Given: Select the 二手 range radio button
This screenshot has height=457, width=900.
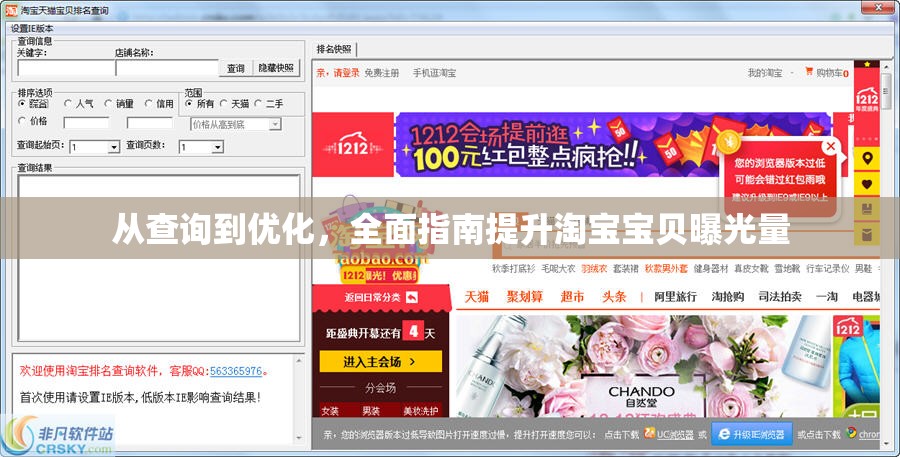Looking at the screenshot, I should (258, 104).
